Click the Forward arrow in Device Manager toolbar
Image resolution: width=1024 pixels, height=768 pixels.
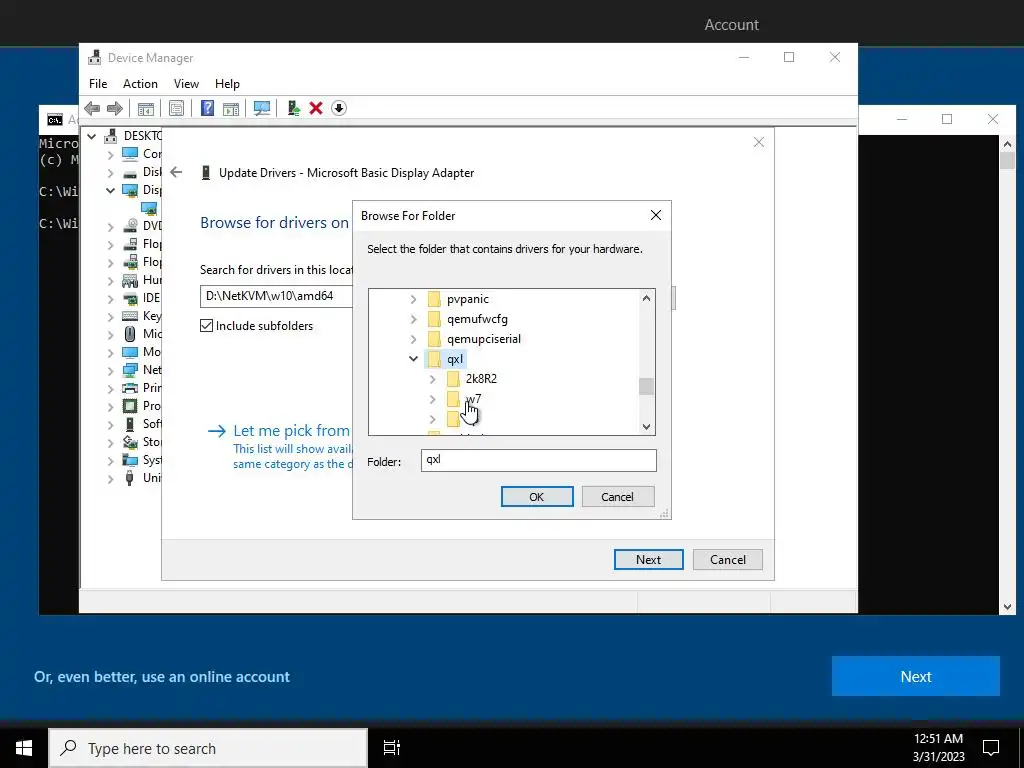pyautogui.click(x=114, y=108)
